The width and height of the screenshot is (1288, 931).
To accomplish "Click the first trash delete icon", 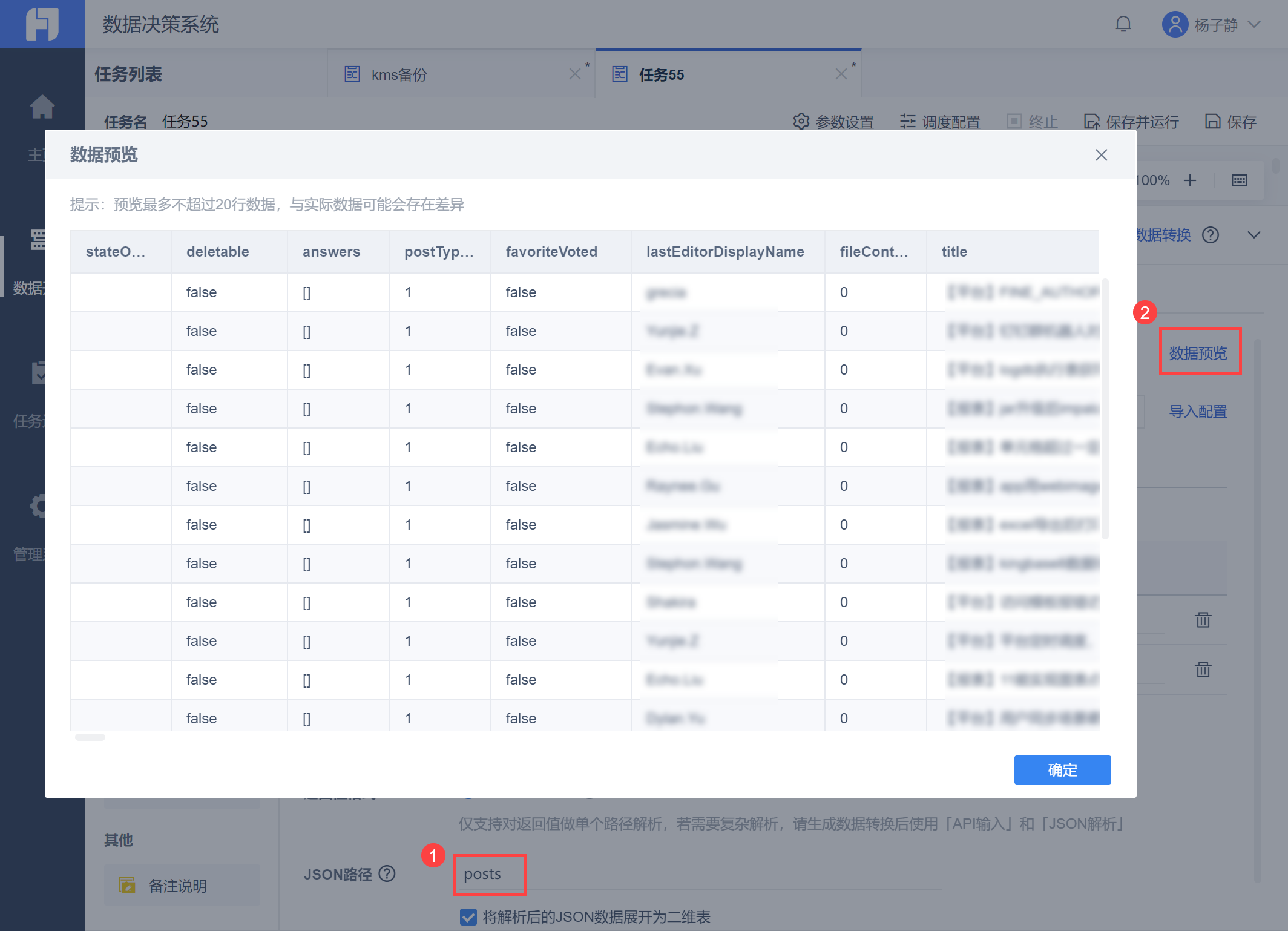I will tap(1203, 619).
